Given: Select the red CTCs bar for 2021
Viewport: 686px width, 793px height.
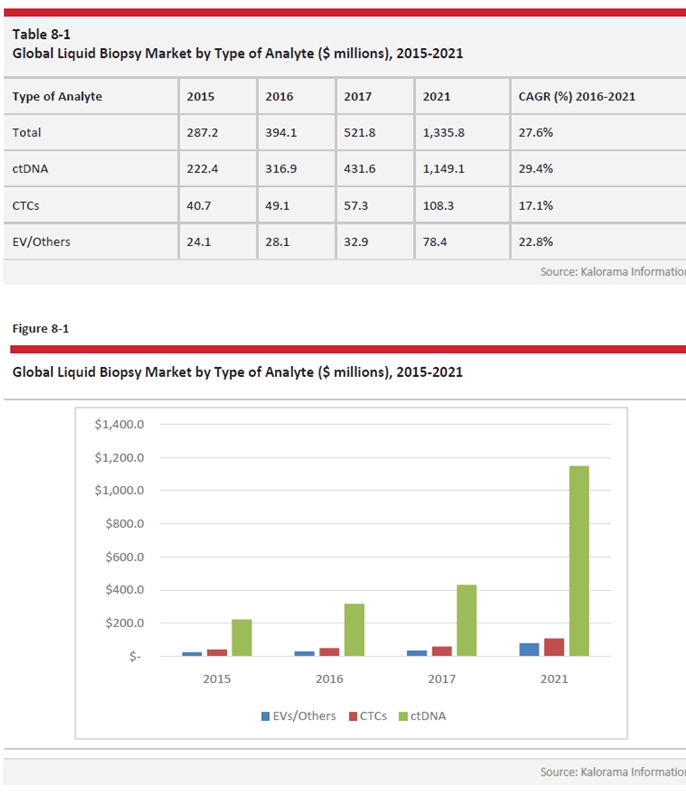Looking at the screenshot, I should pos(554,647).
